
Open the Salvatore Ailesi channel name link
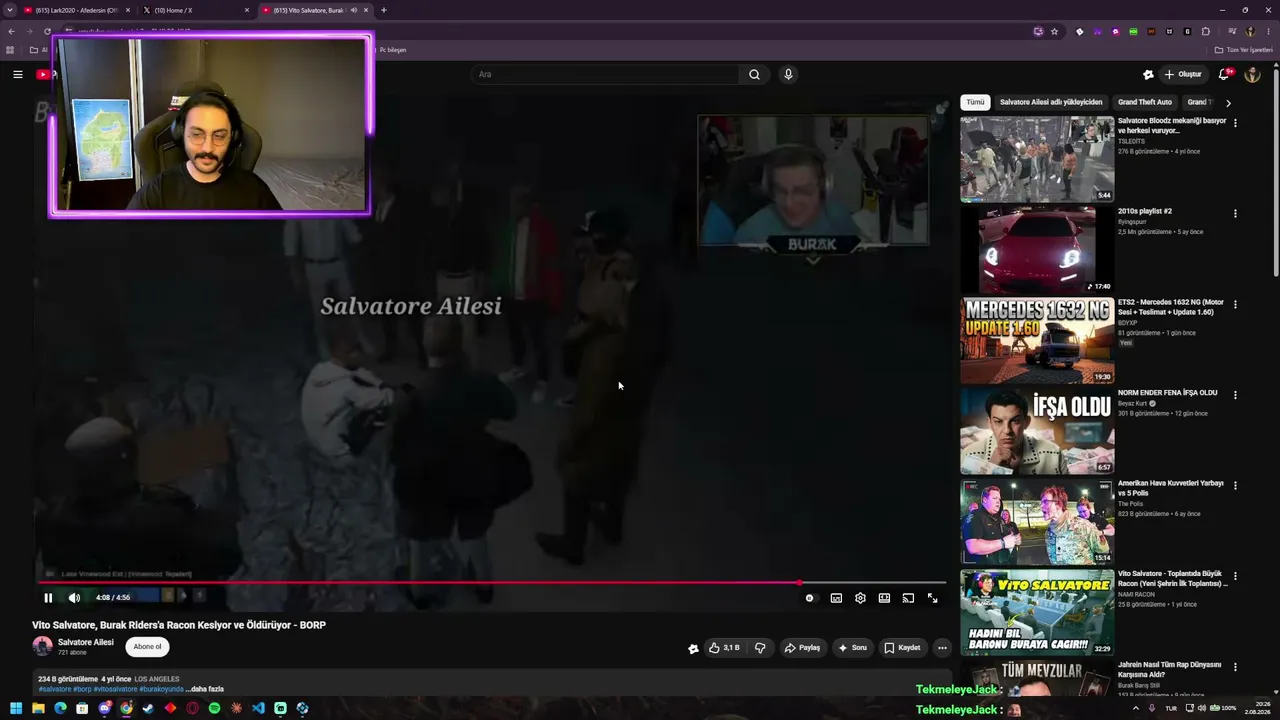(86, 642)
